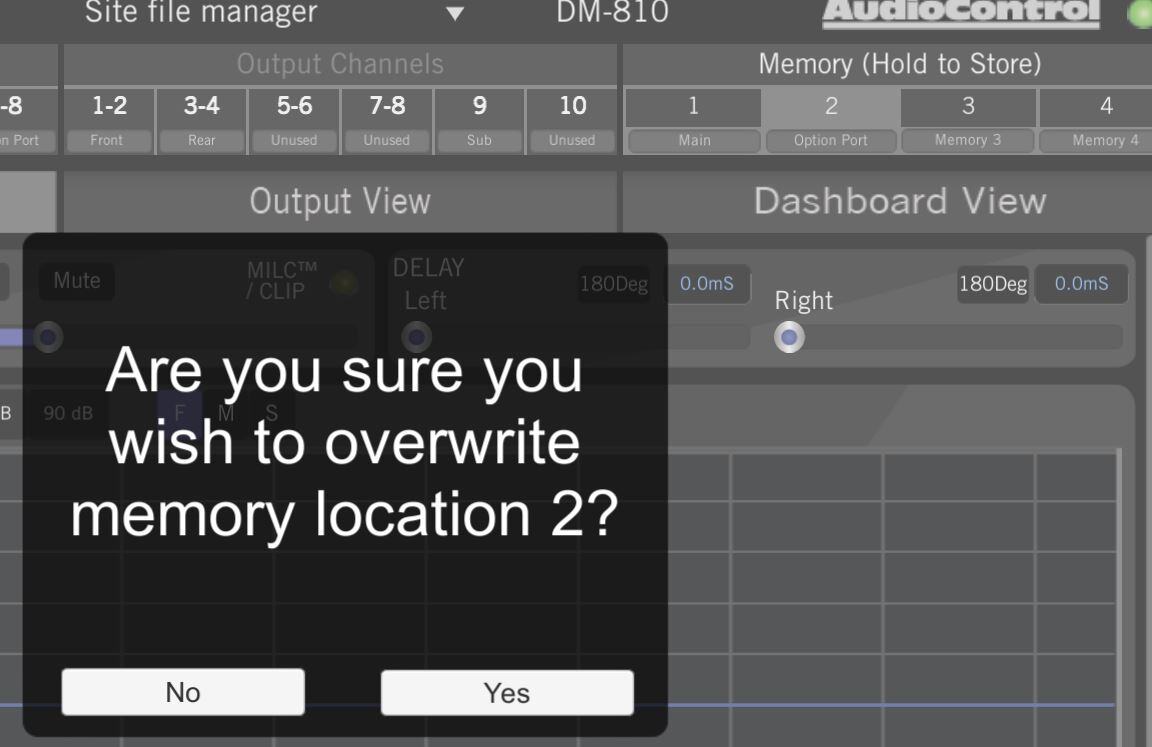Edit the Sub channel name label

click(479, 140)
